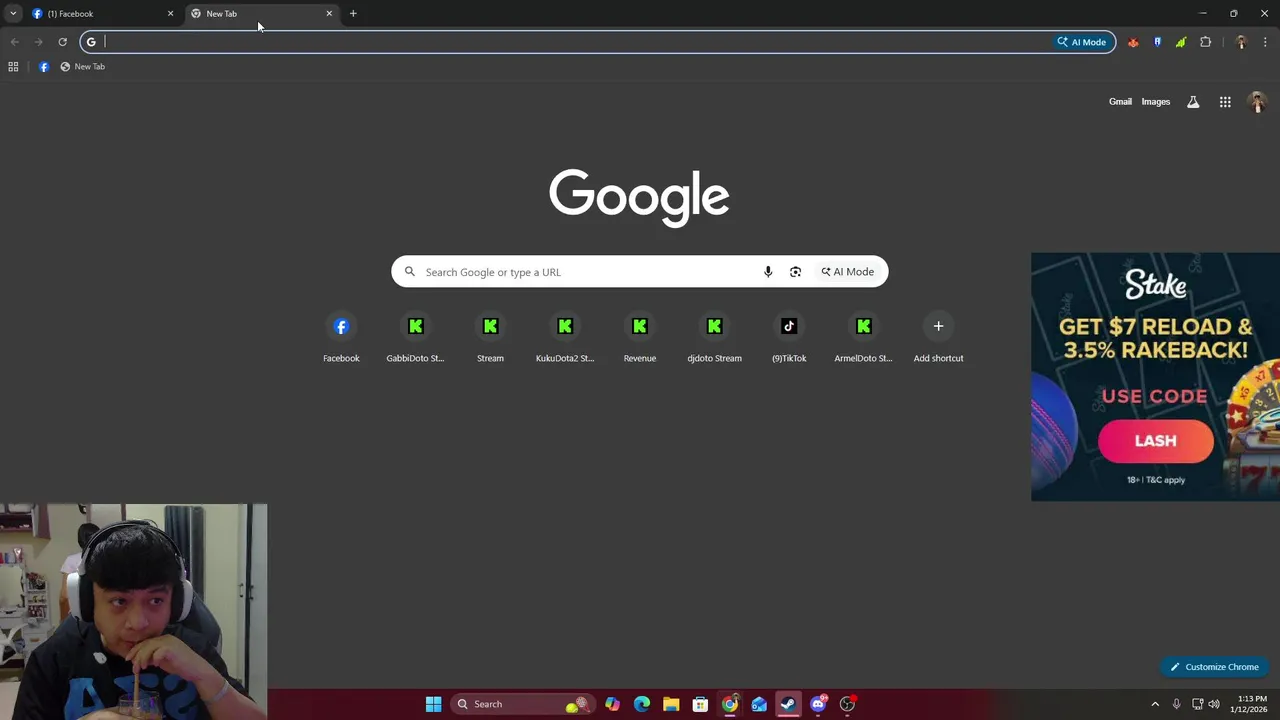Viewport: 1280px width, 720px height.
Task: Open the New Tab bookmark
Action: pos(82,67)
